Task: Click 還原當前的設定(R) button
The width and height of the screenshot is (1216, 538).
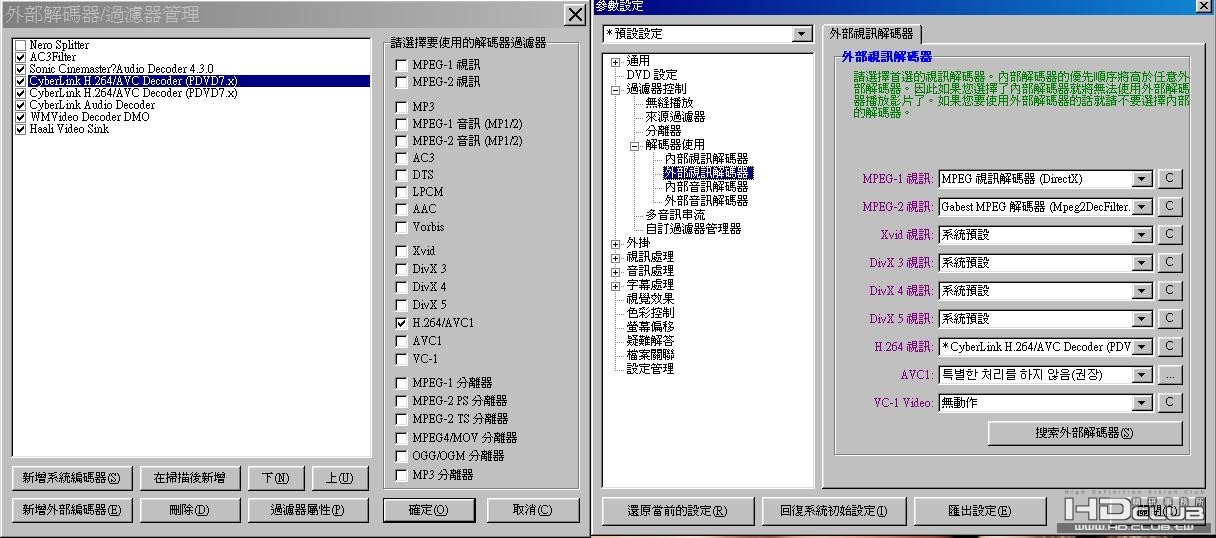Action: [x=677, y=511]
